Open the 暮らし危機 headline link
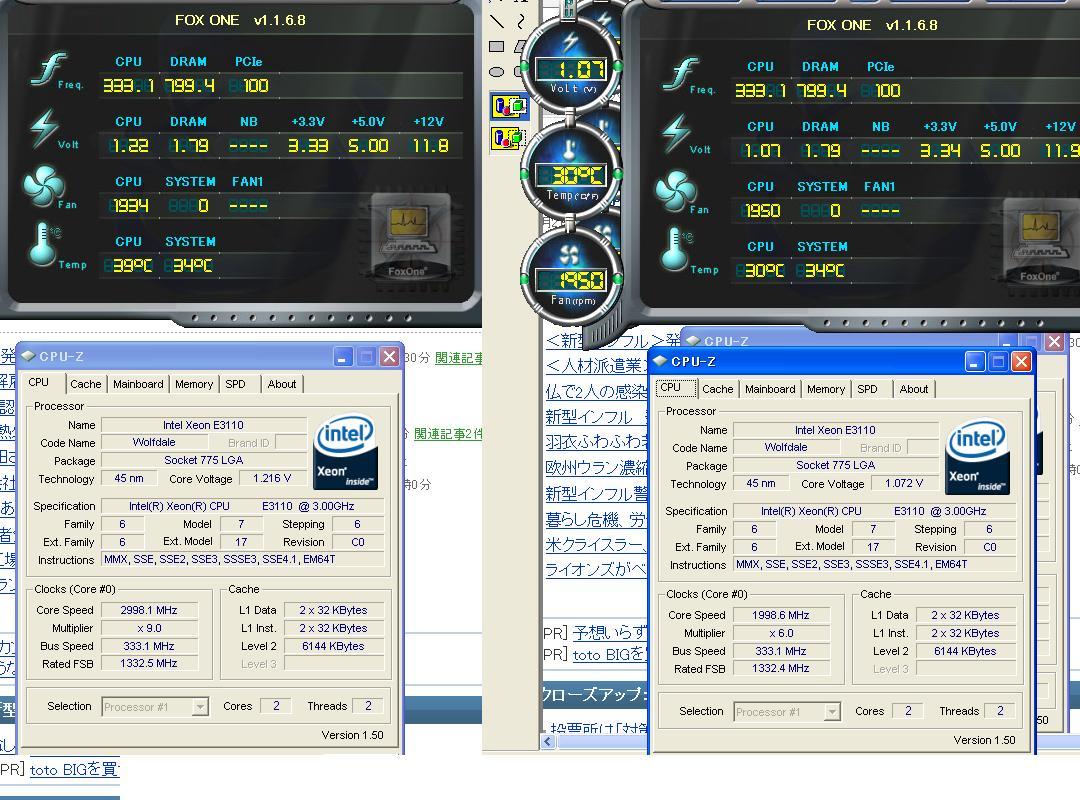The width and height of the screenshot is (1080, 800). coord(596,519)
